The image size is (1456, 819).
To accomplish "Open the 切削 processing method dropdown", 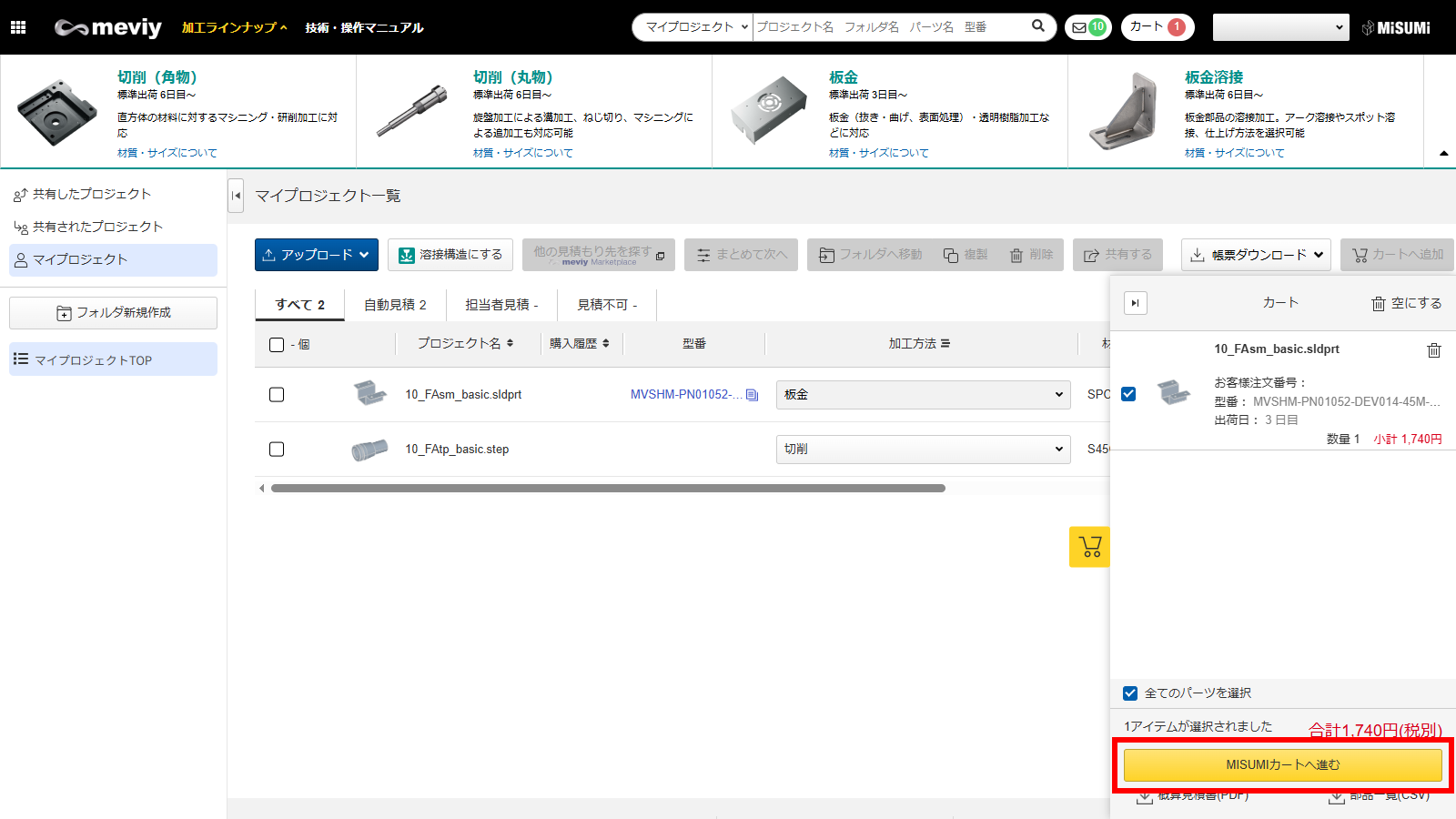I will coord(924,450).
